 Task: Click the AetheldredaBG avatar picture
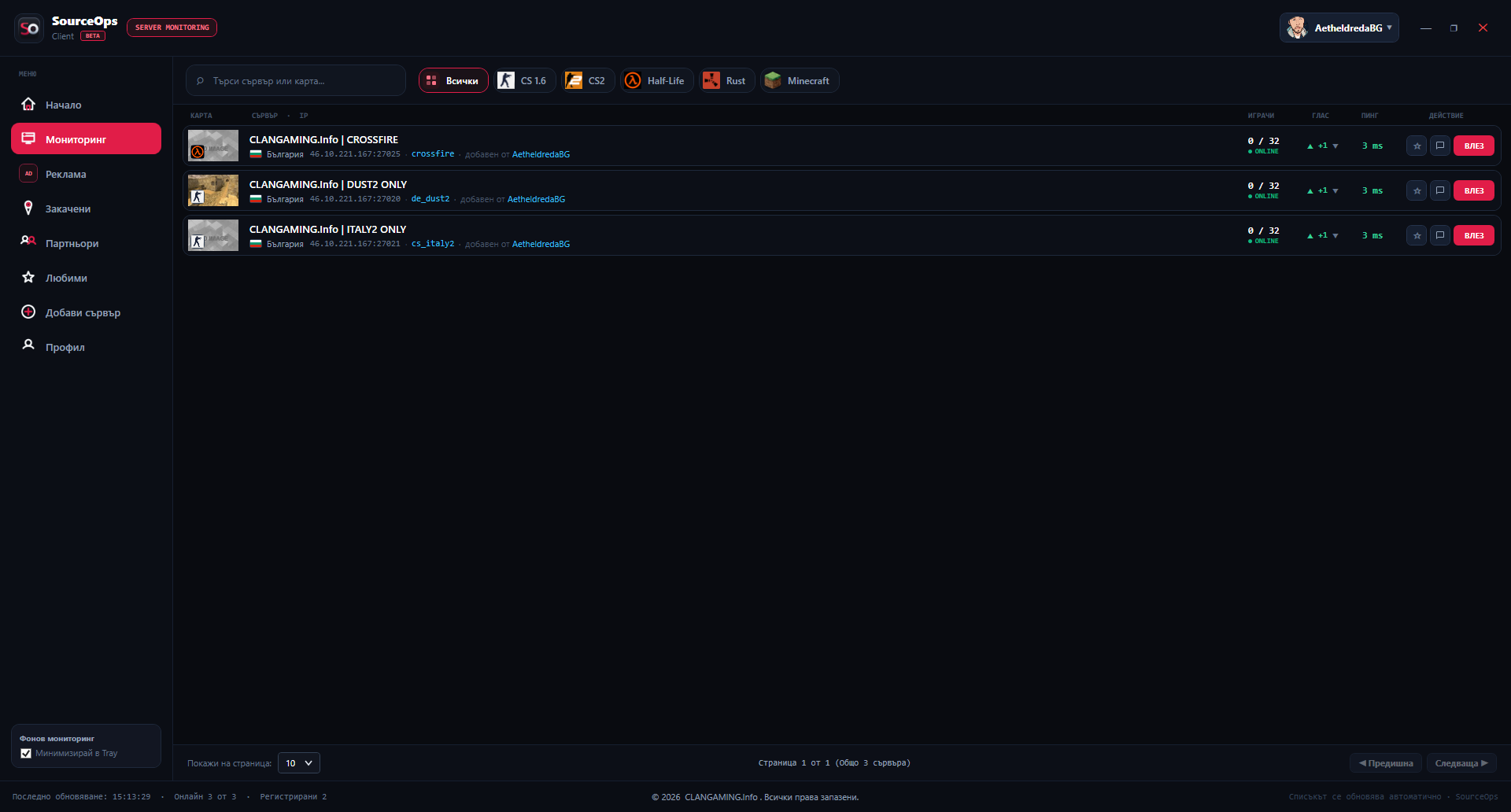coord(1297,28)
